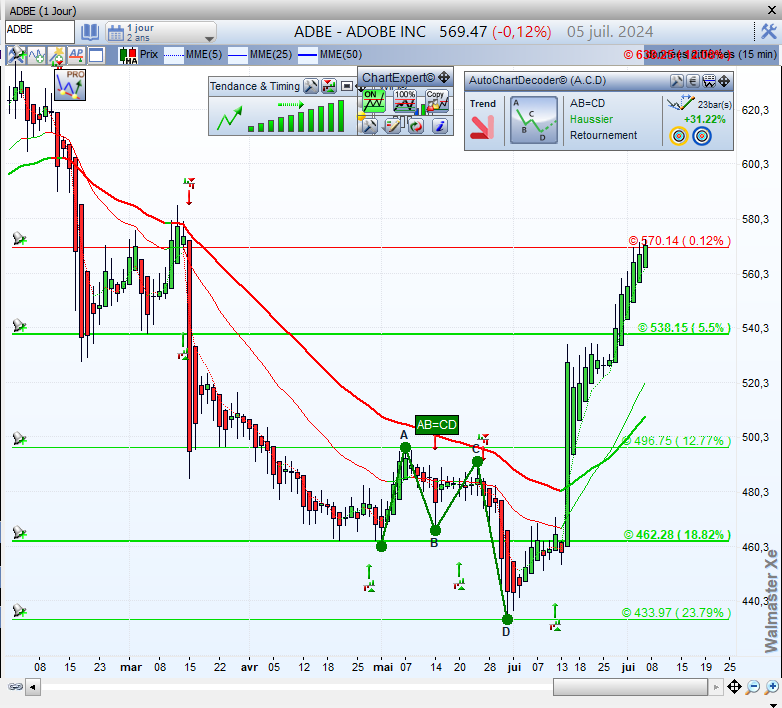Click the 23bar(s) projection icon
The image size is (782, 708).
[681, 103]
